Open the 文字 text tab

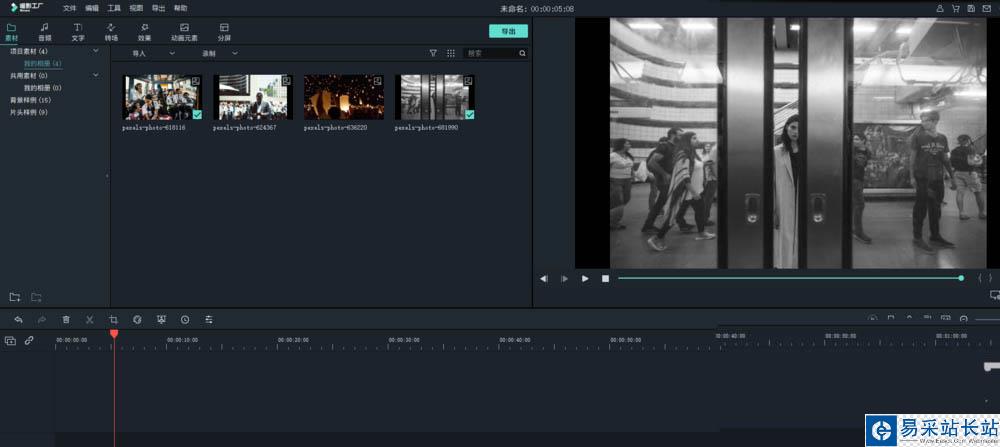[78, 32]
